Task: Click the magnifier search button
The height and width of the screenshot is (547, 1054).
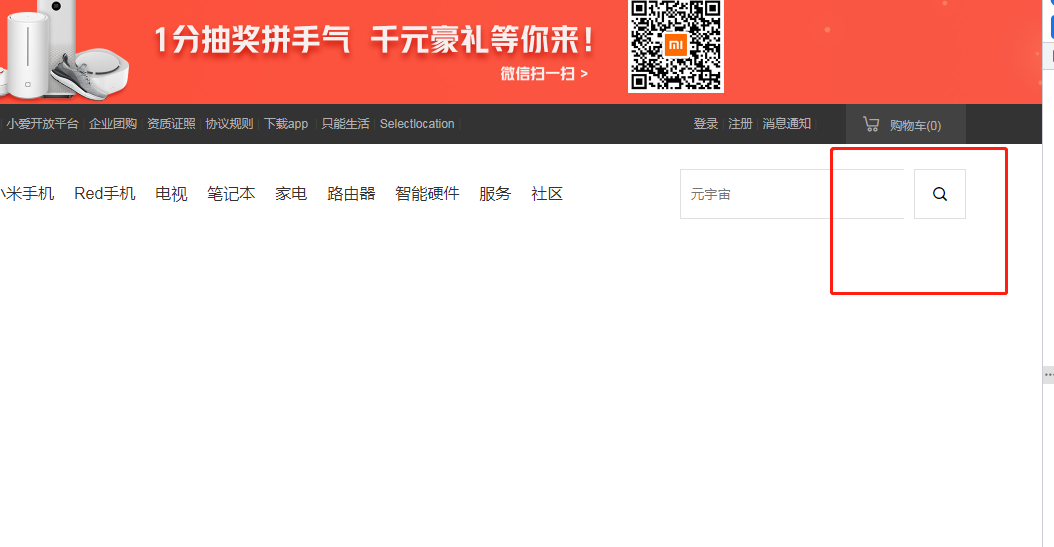Action: click(x=940, y=194)
